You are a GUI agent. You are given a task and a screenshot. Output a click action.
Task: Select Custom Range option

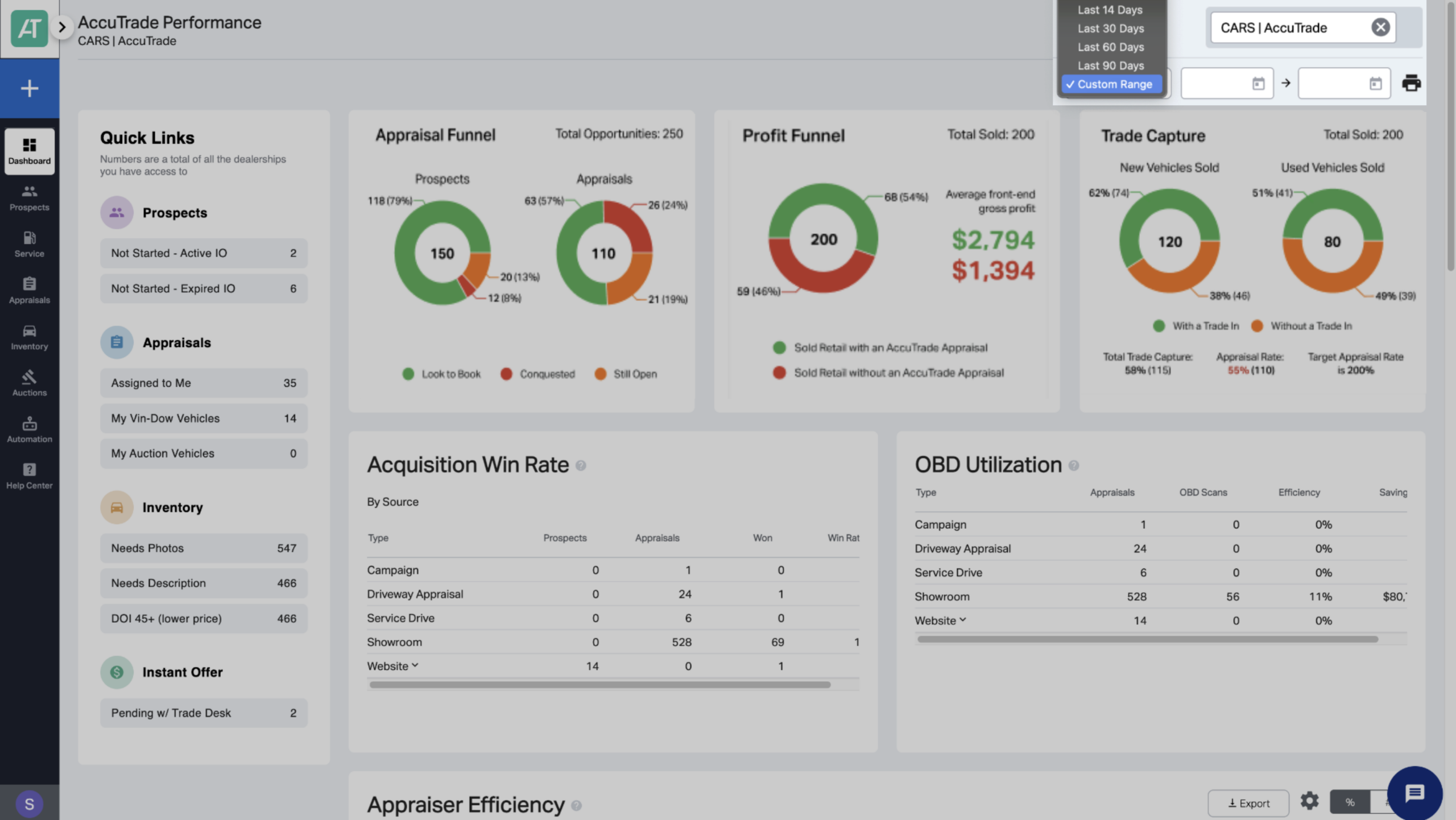(x=1112, y=84)
